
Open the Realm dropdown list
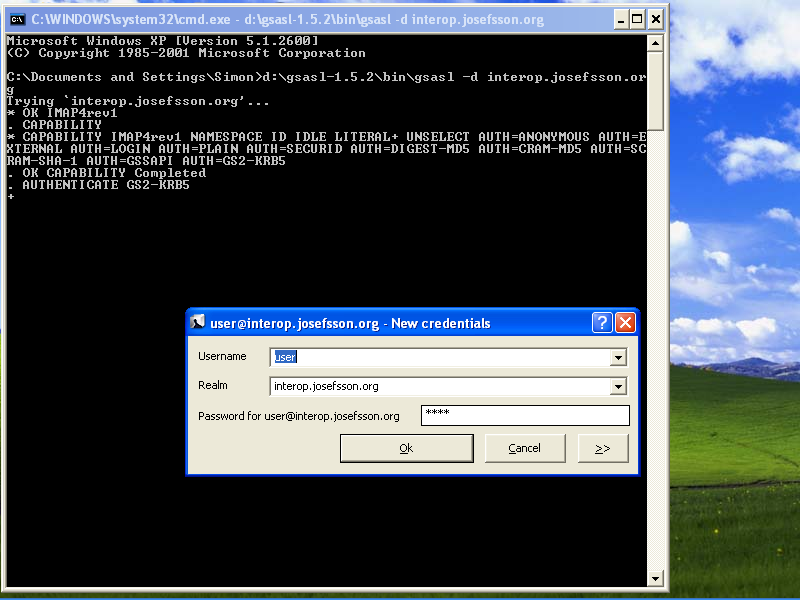click(x=620, y=386)
